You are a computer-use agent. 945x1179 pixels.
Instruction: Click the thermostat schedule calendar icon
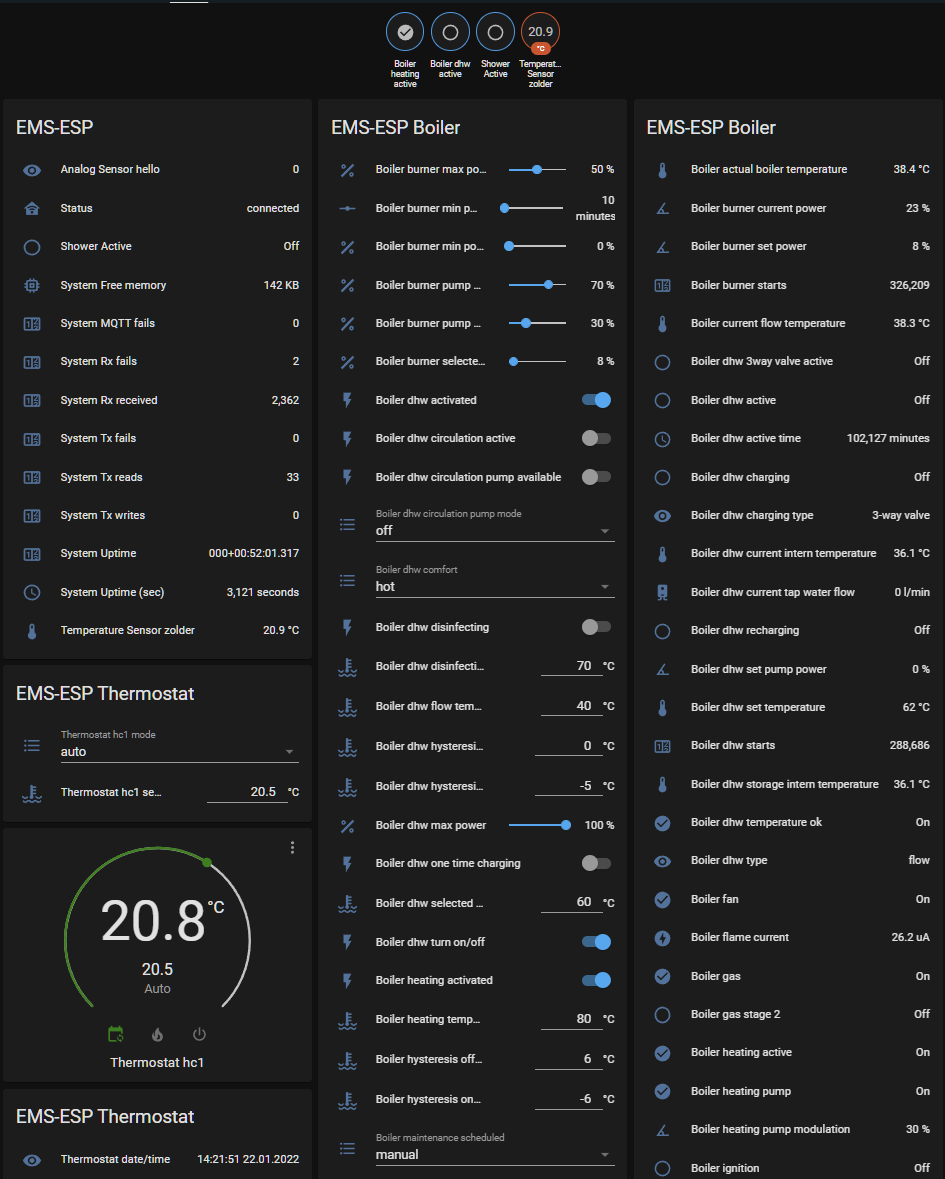[116, 1034]
